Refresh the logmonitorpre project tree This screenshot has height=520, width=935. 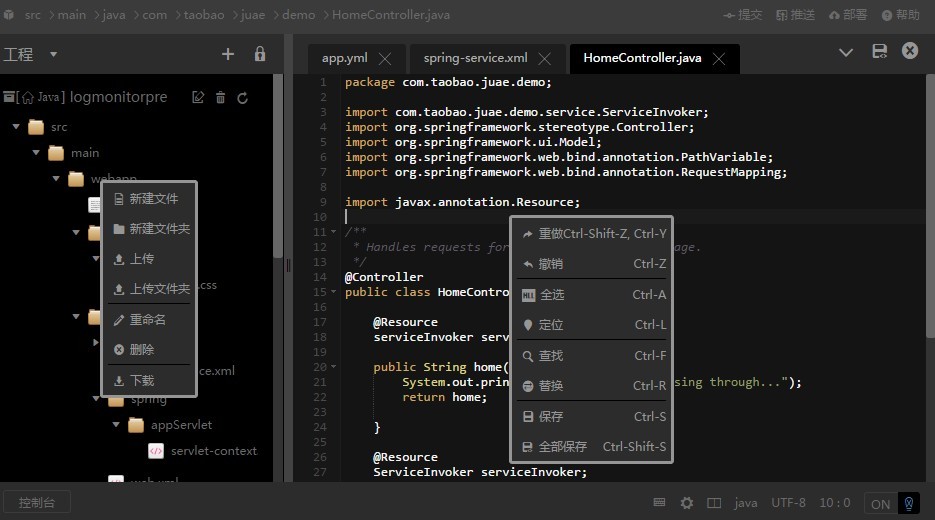[242, 98]
